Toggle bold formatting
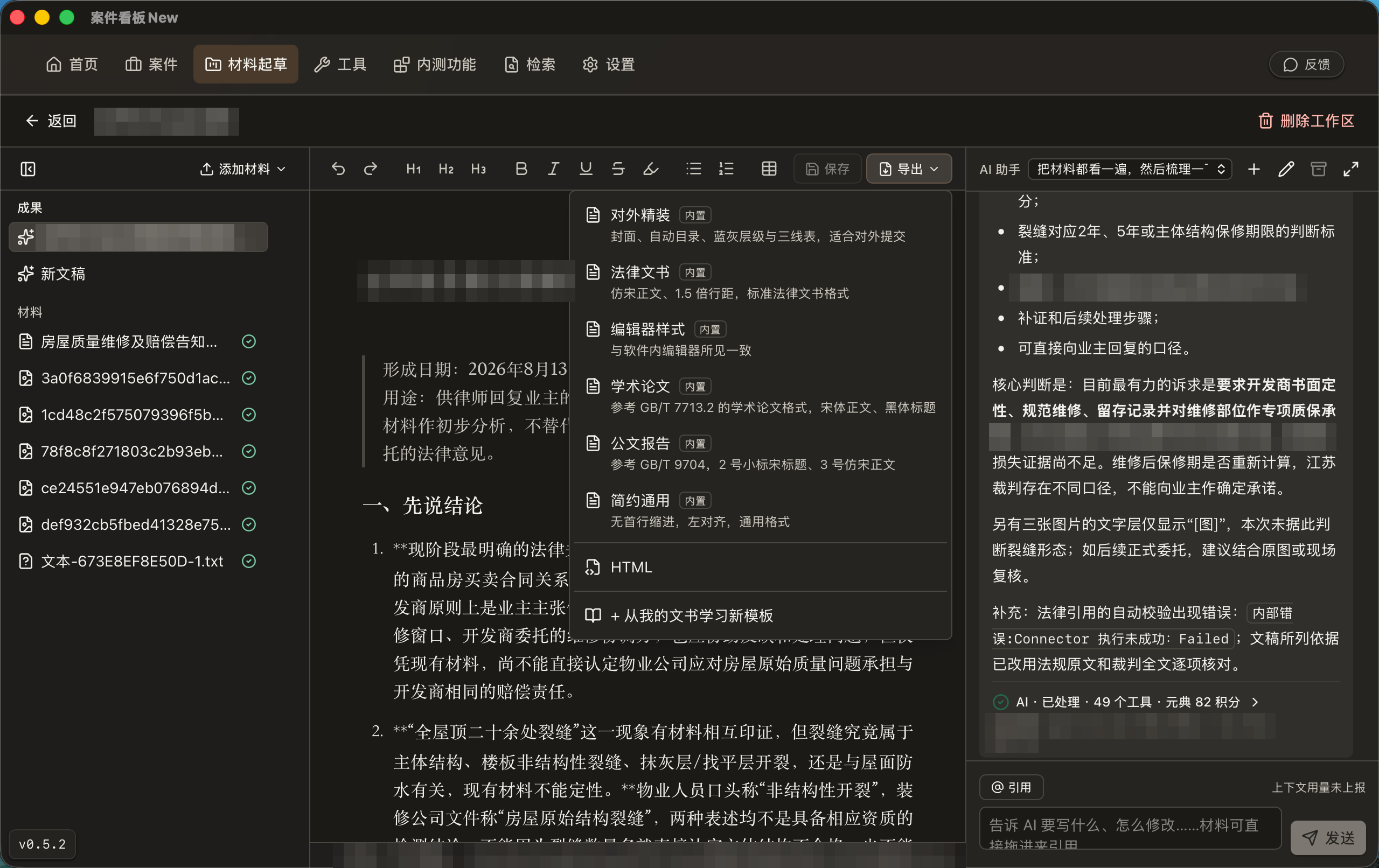Viewport: 1379px width, 868px height. [521, 169]
